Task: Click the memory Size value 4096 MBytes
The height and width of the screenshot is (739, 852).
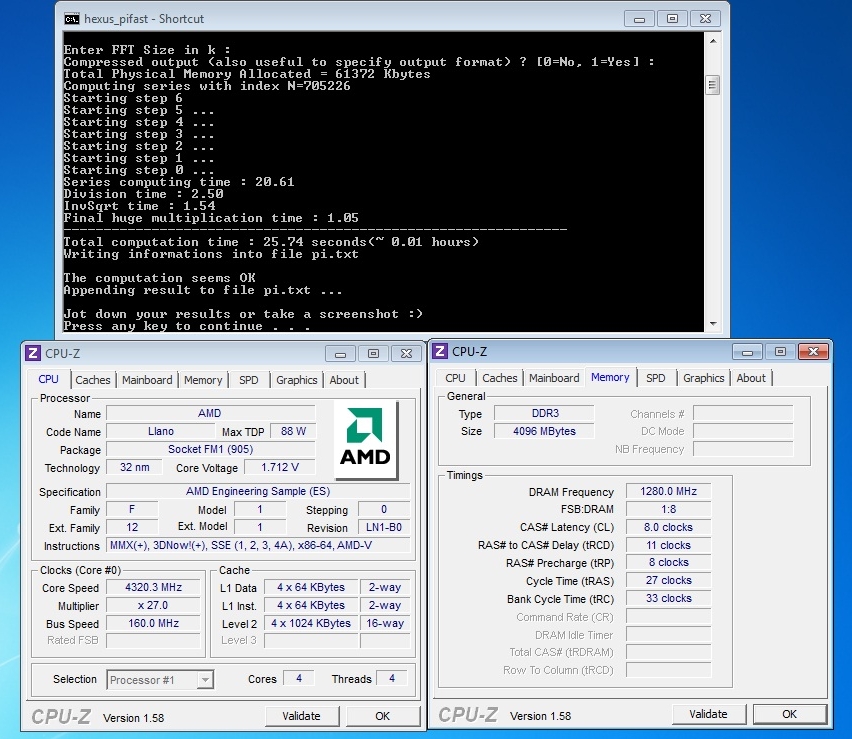Action: [544, 431]
